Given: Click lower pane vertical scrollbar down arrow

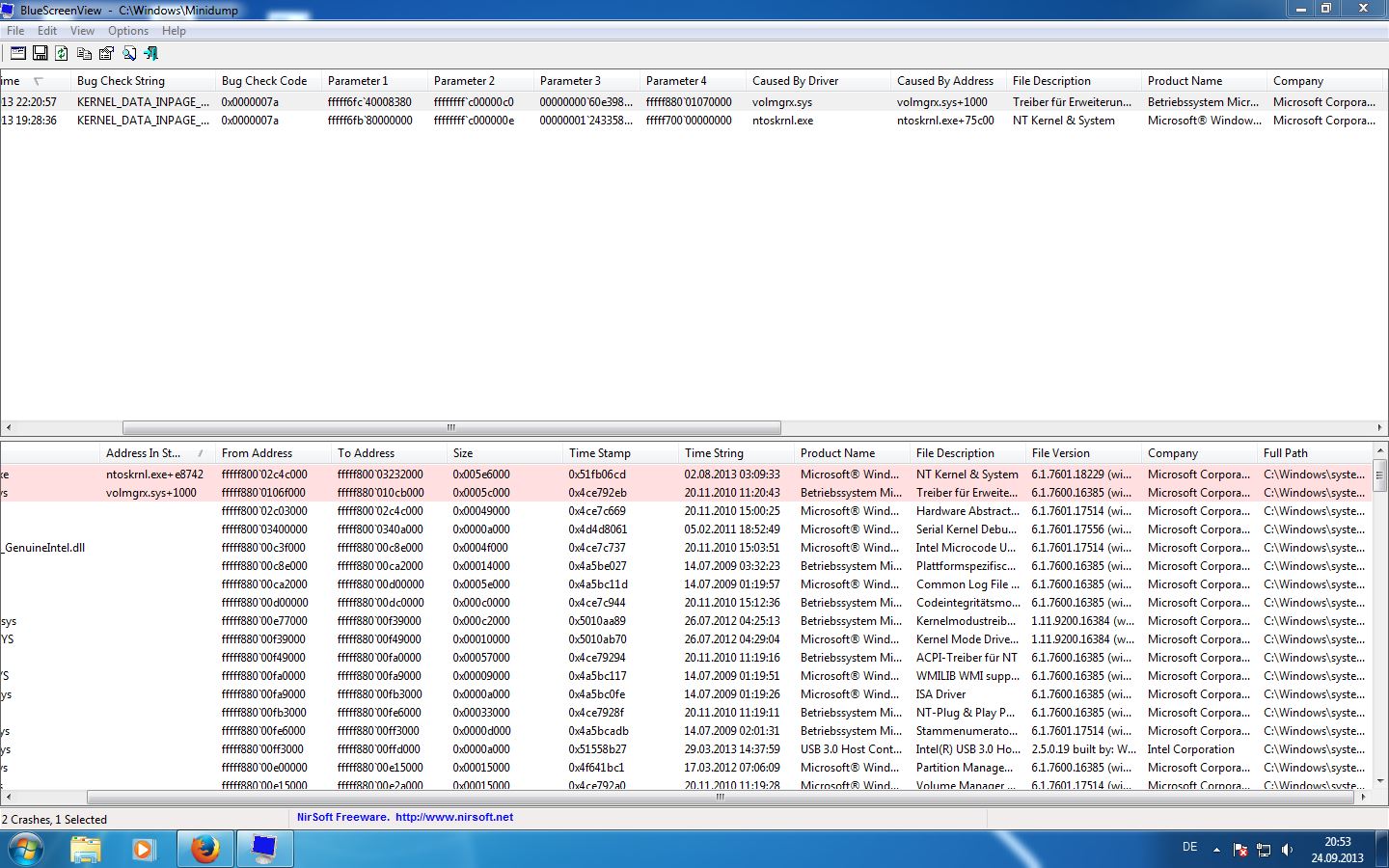Looking at the screenshot, I should [1379, 783].
